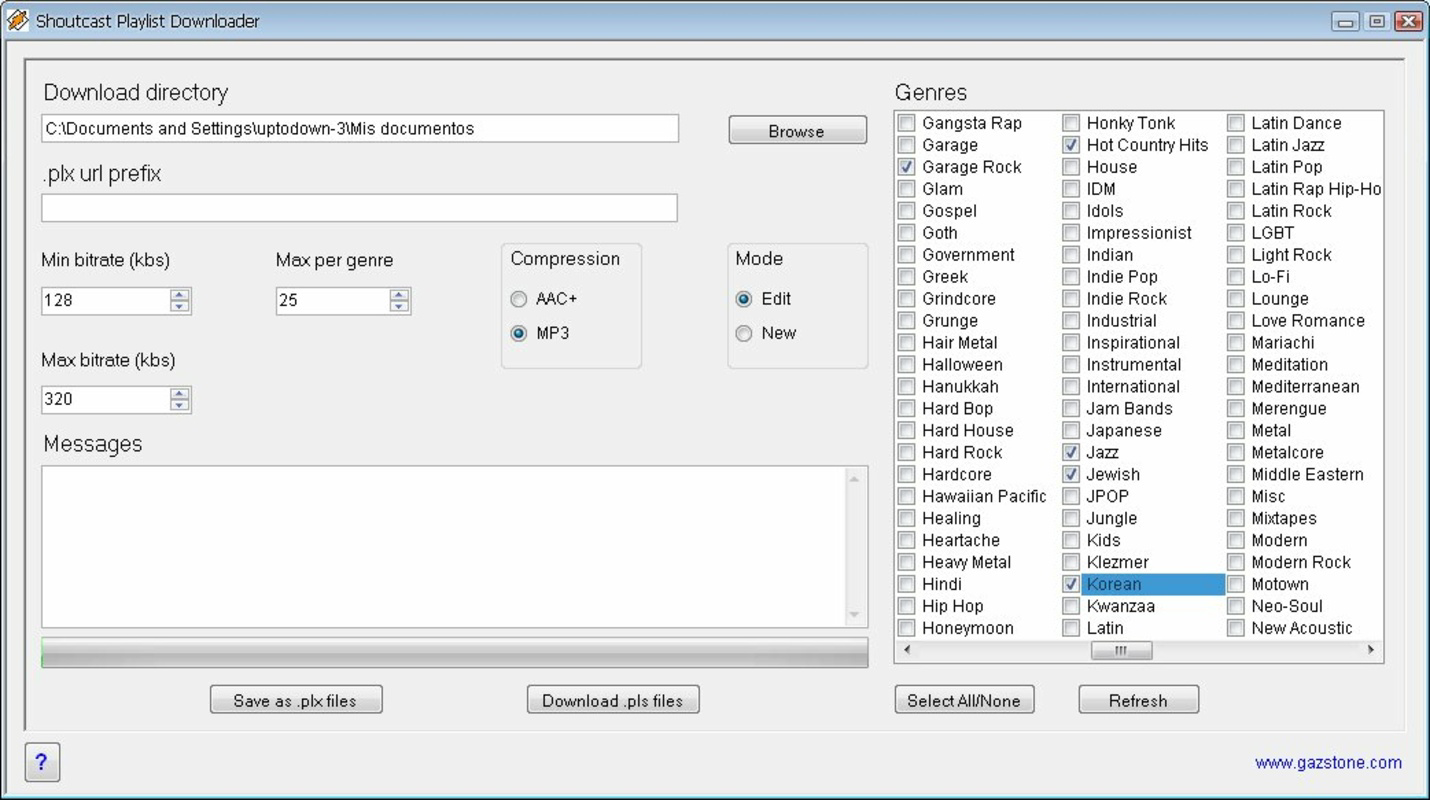Click the Shoutcast app icon in title bar
Image resolution: width=1430 pixels, height=800 pixels.
click(17, 20)
